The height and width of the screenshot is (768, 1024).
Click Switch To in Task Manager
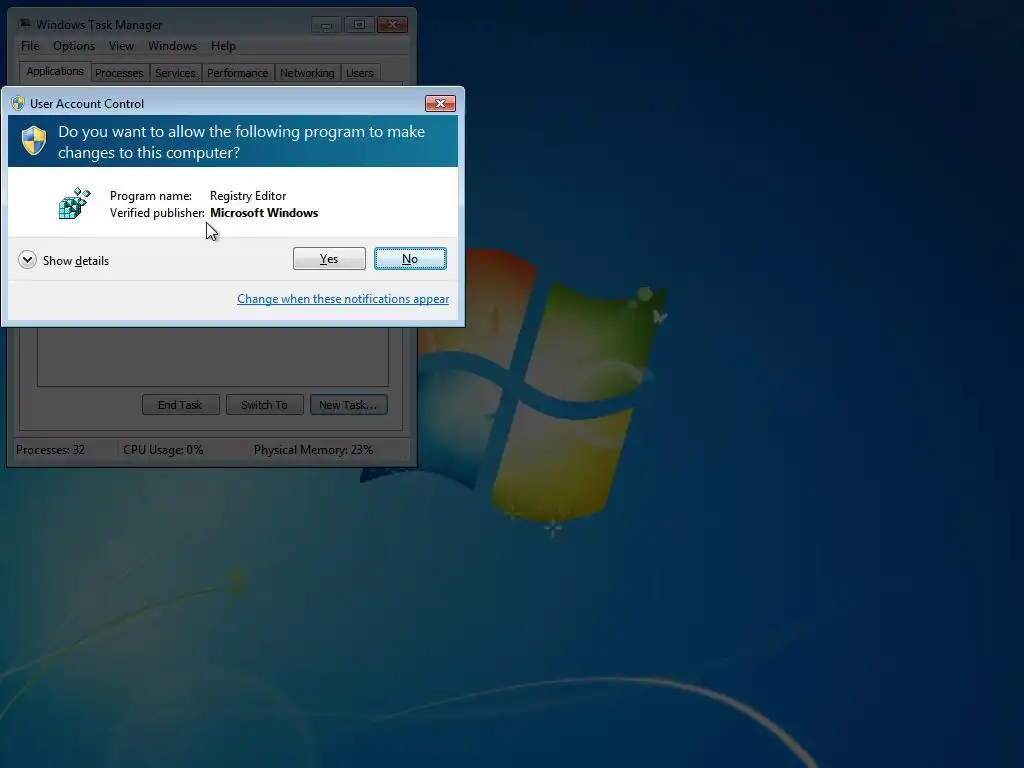click(x=264, y=405)
